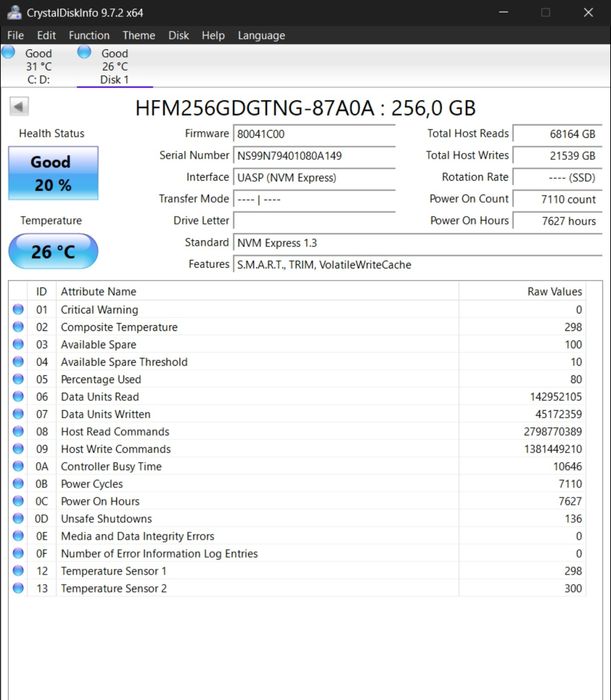The height and width of the screenshot is (700, 611).
Task: Click Power On Hours value 7627 hours
Action: point(557,221)
